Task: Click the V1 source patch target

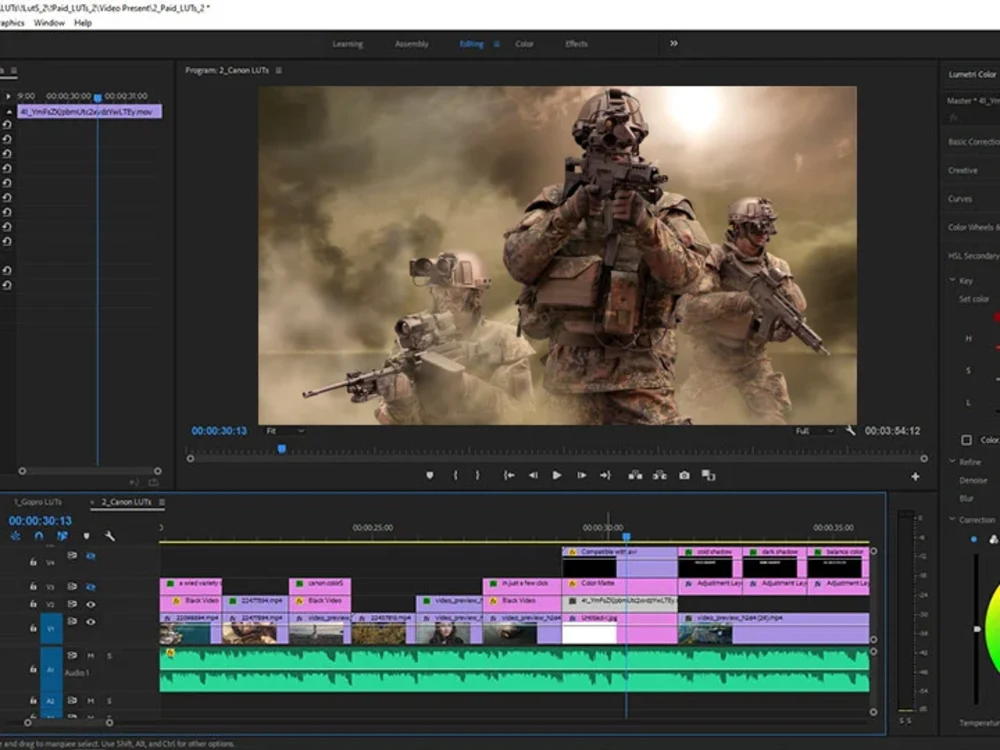Action: 51,628
